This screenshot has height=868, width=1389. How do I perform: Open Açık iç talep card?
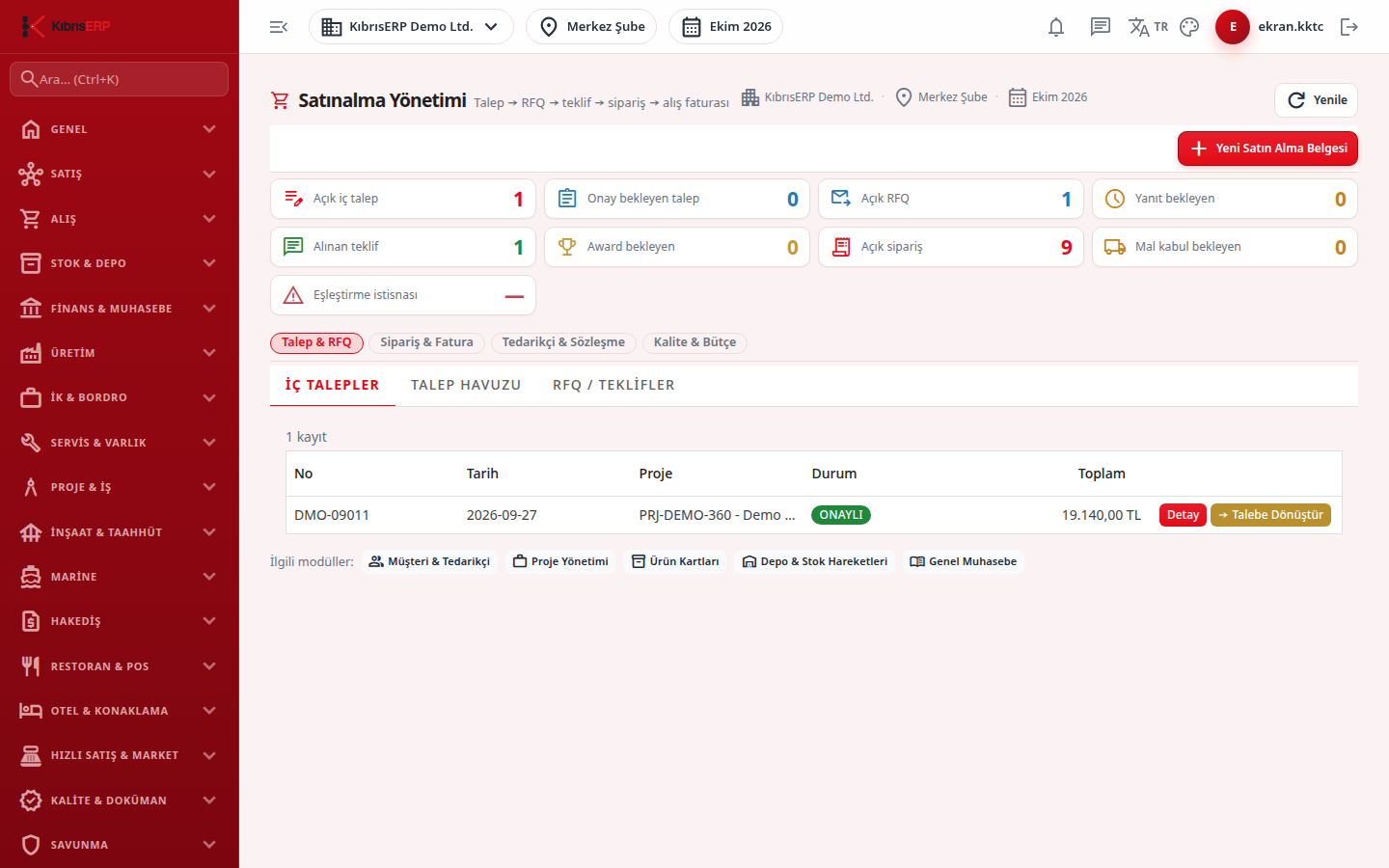point(403,199)
